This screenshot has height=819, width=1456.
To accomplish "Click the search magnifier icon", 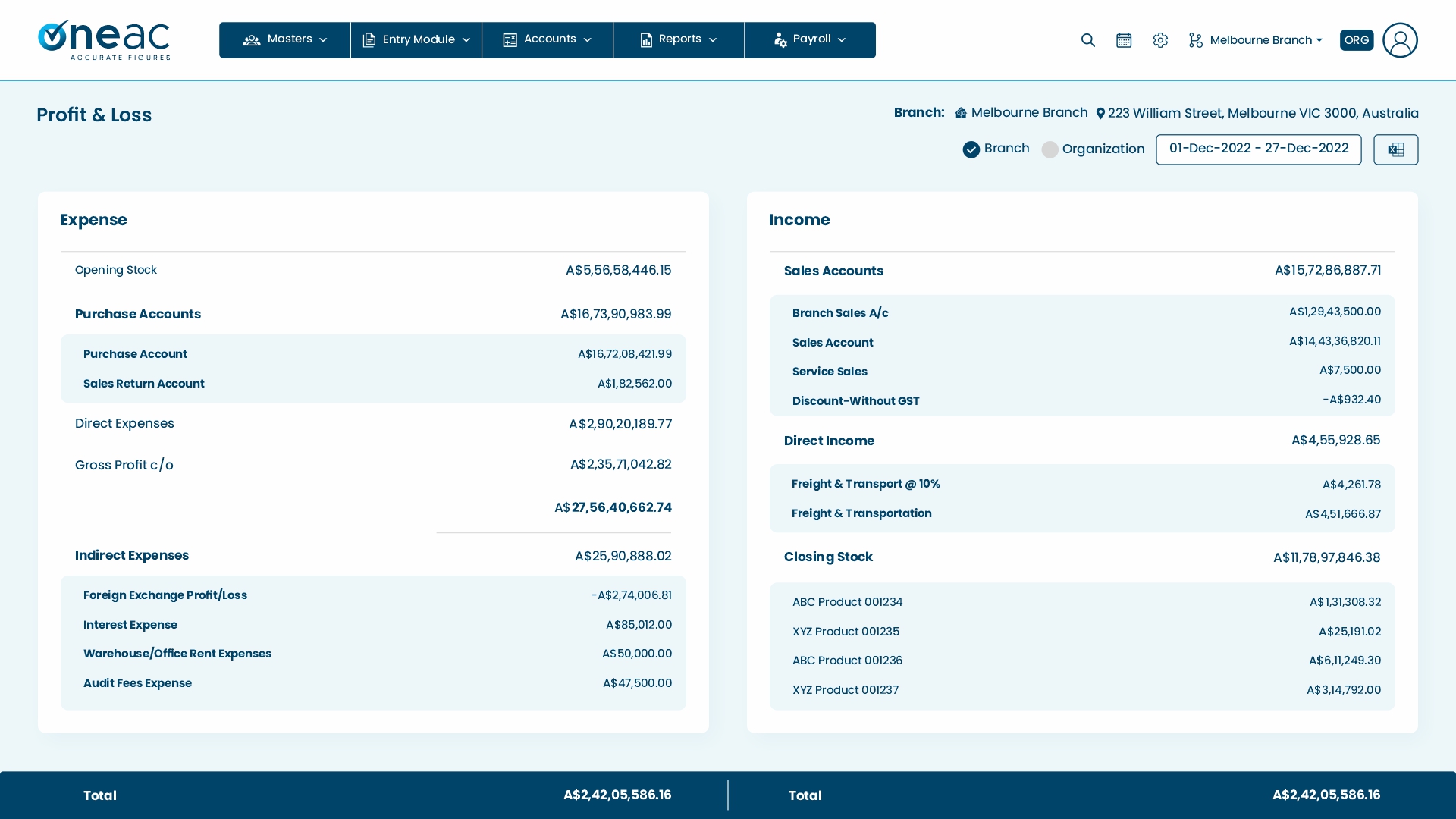I will click(x=1087, y=40).
